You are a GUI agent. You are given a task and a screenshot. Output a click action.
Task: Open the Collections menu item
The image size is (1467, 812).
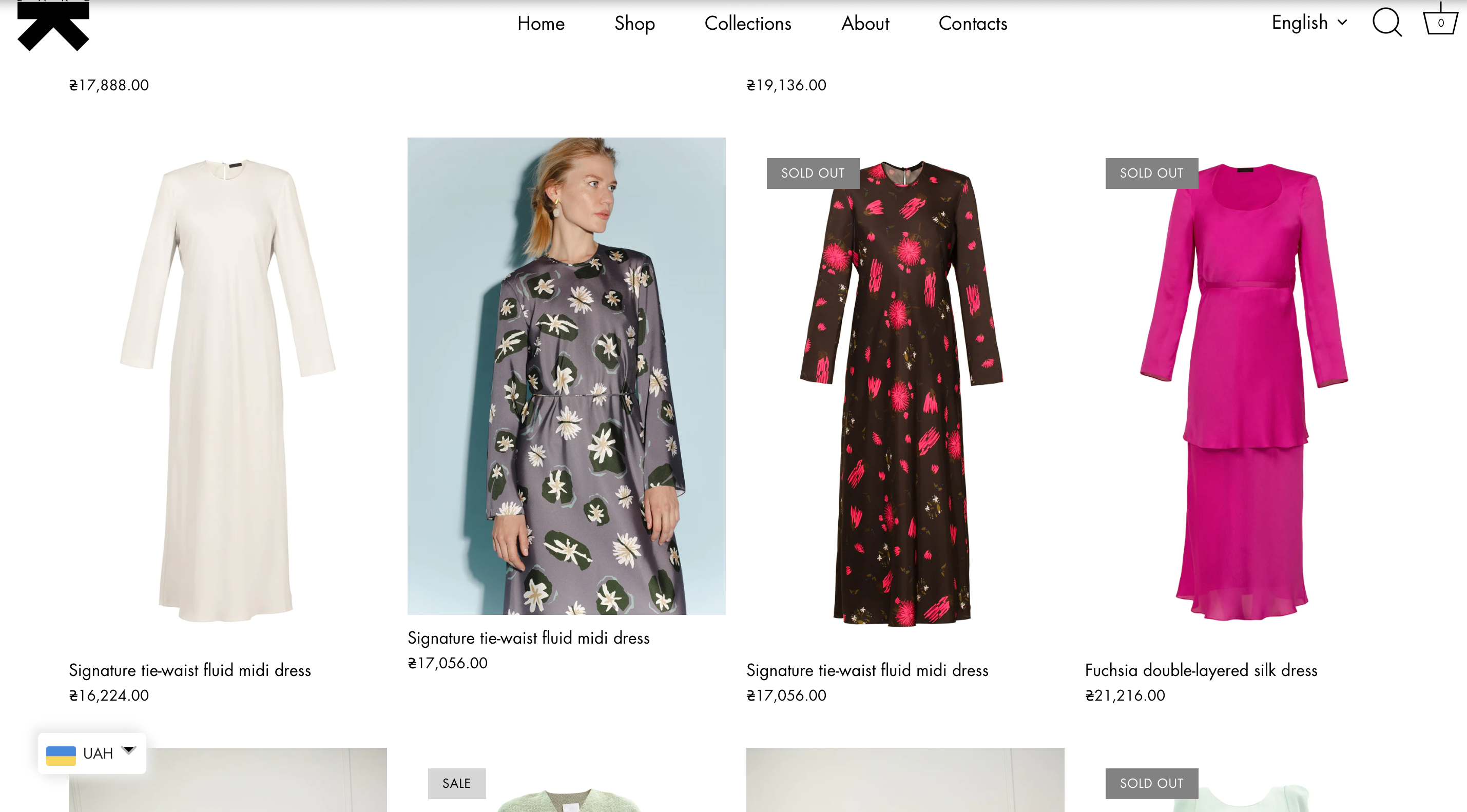point(748,23)
